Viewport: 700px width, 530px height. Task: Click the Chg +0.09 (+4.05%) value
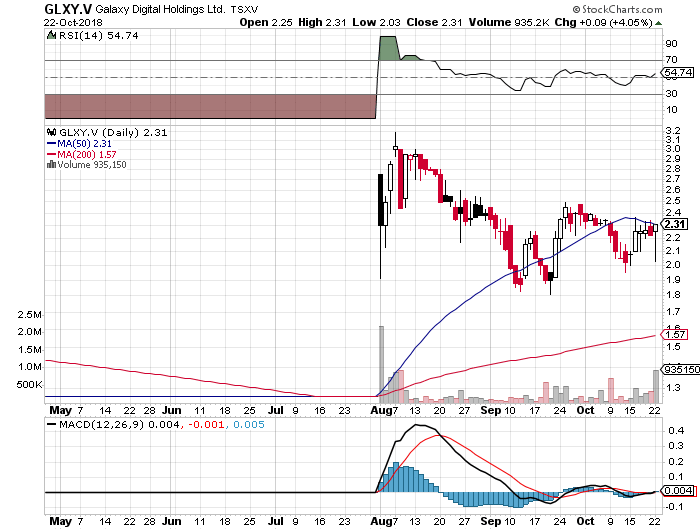(x=604, y=22)
